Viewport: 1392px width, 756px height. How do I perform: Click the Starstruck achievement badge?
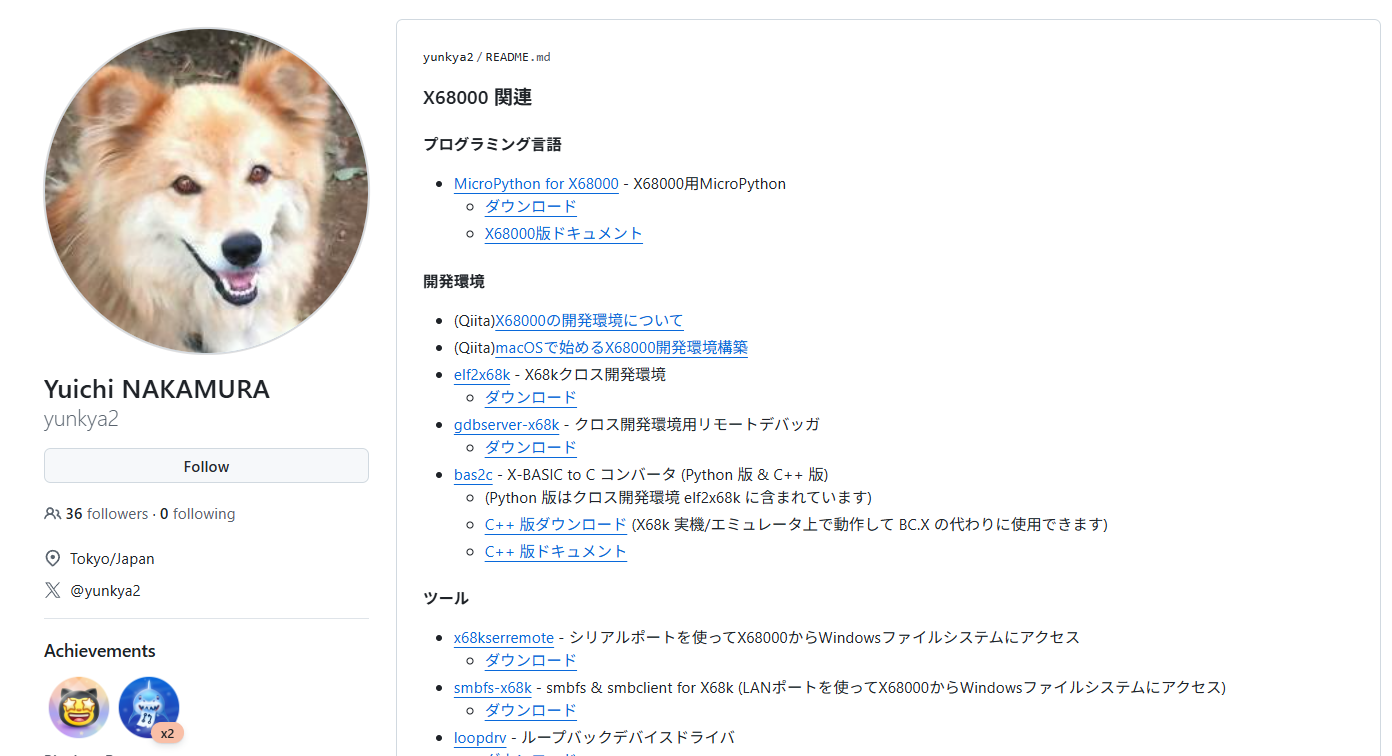[79, 708]
